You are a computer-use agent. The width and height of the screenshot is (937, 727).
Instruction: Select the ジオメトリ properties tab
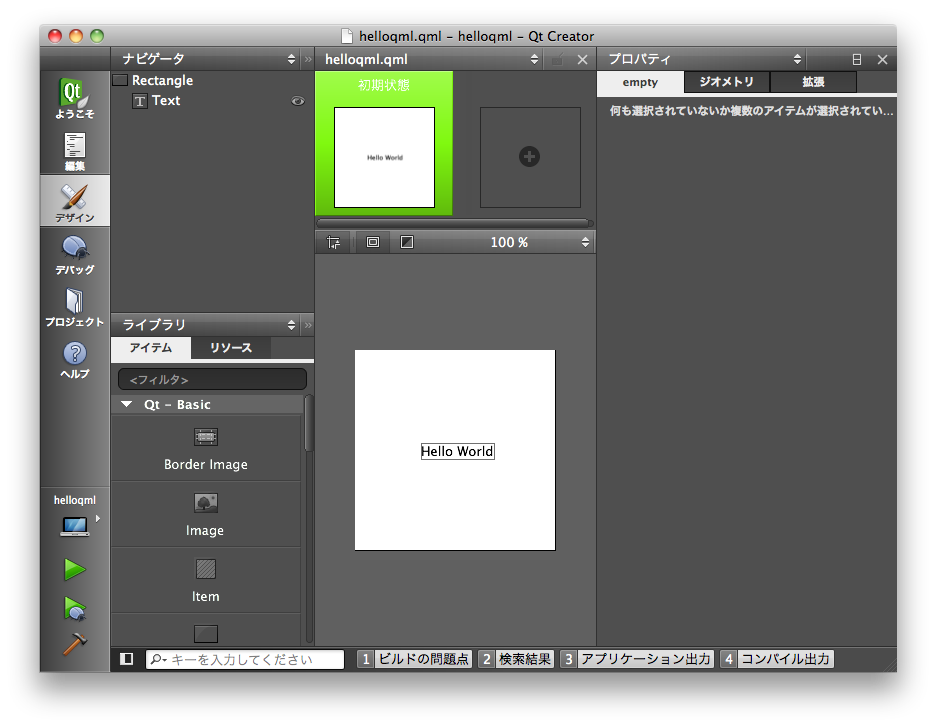point(726,82)
